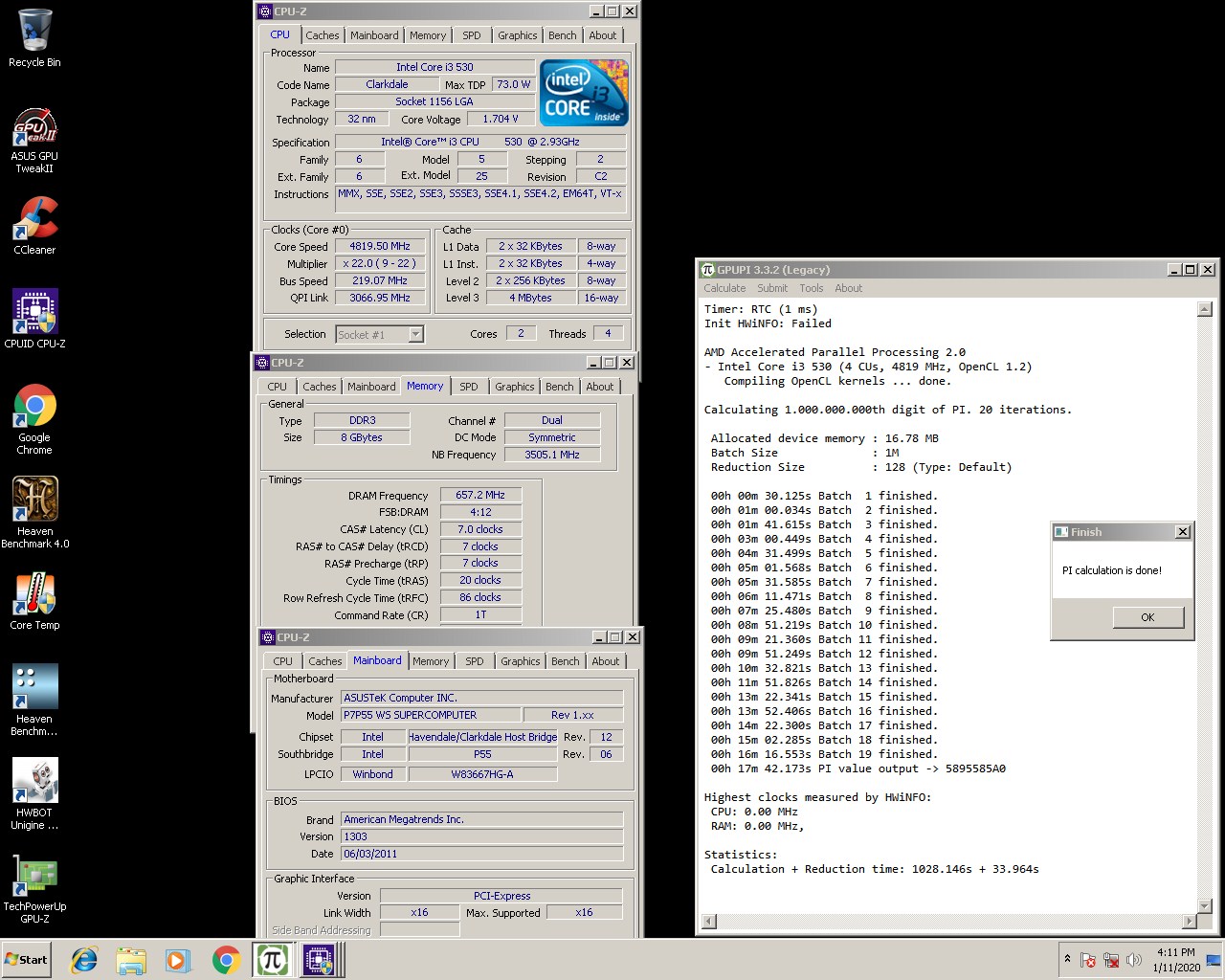Open About tab in top CPU-Z window
This screenshot has height=980, width=1225.
coord(603,35)
